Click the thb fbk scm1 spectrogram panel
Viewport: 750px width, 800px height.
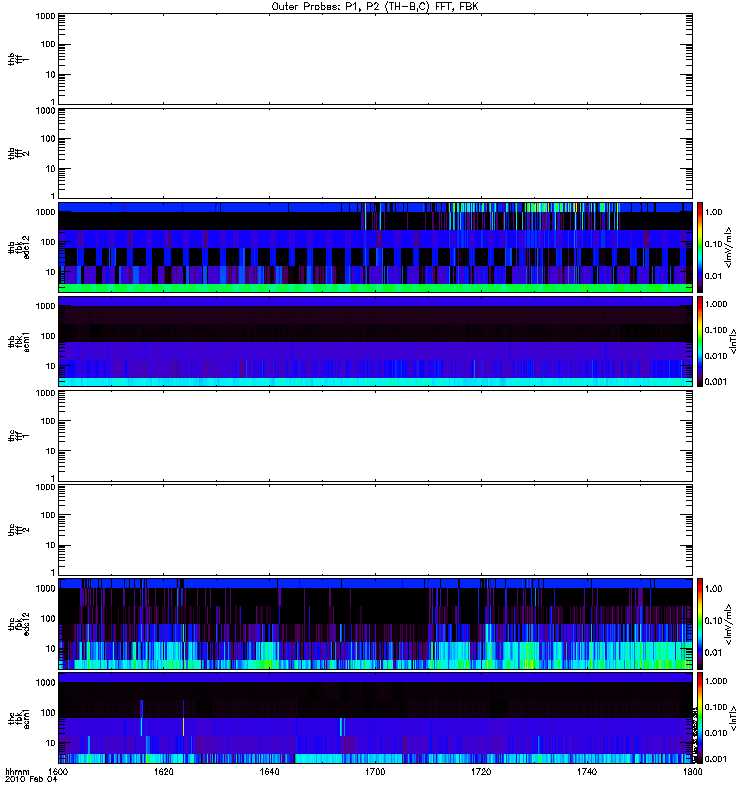point(376,341)
